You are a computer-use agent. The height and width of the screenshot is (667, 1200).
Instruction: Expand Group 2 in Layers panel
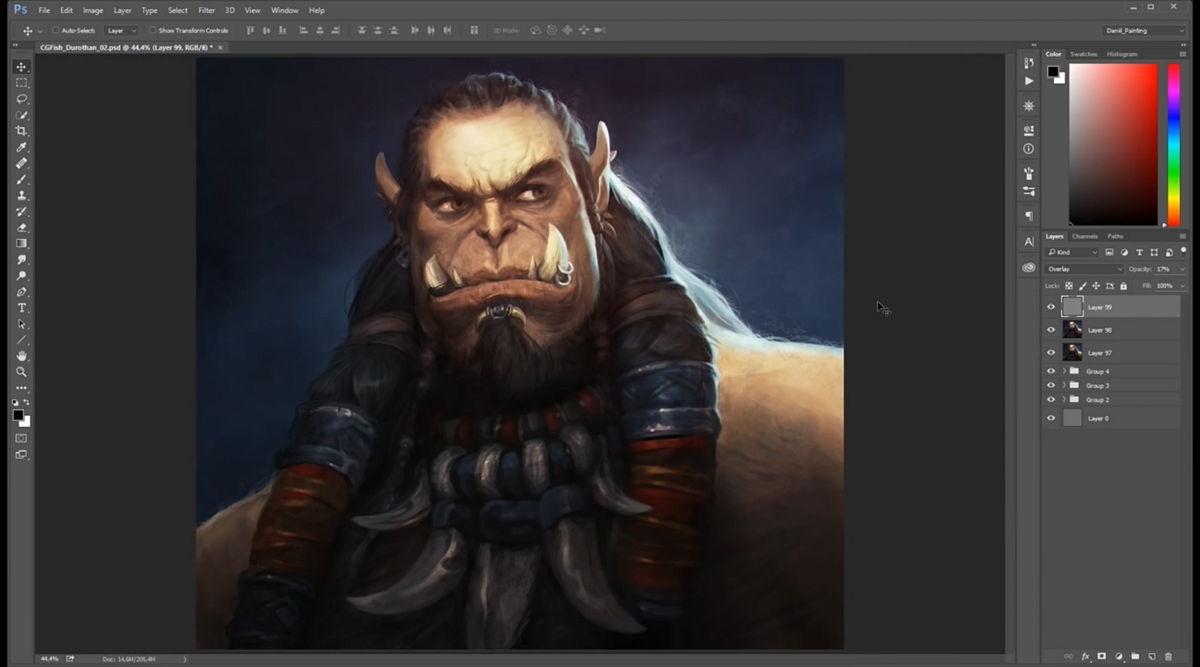point(1063,399)
